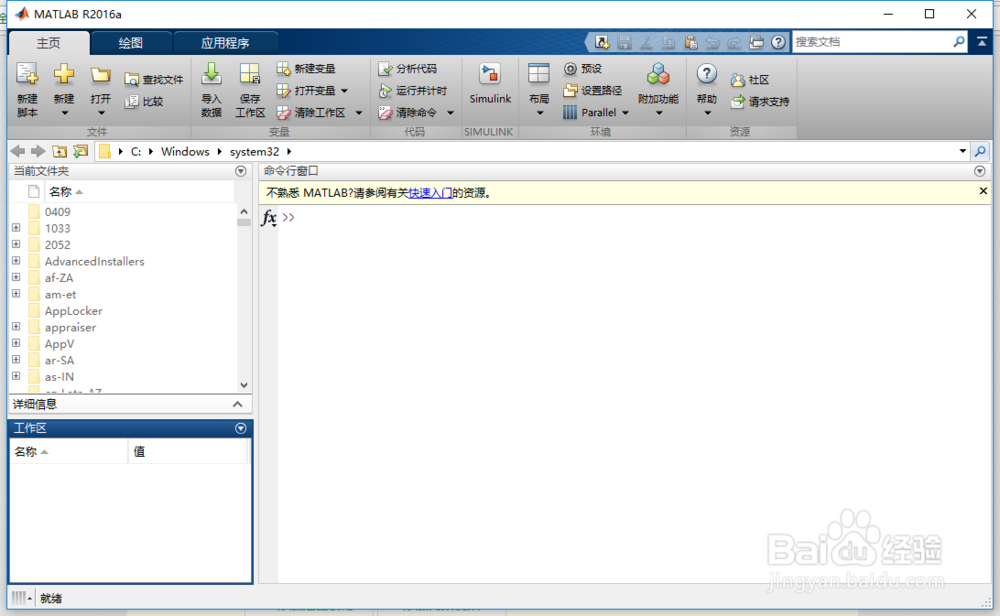Expand the appraiser folder node
This screenshot has width=1000, height=616.
(x=16, y=326)
